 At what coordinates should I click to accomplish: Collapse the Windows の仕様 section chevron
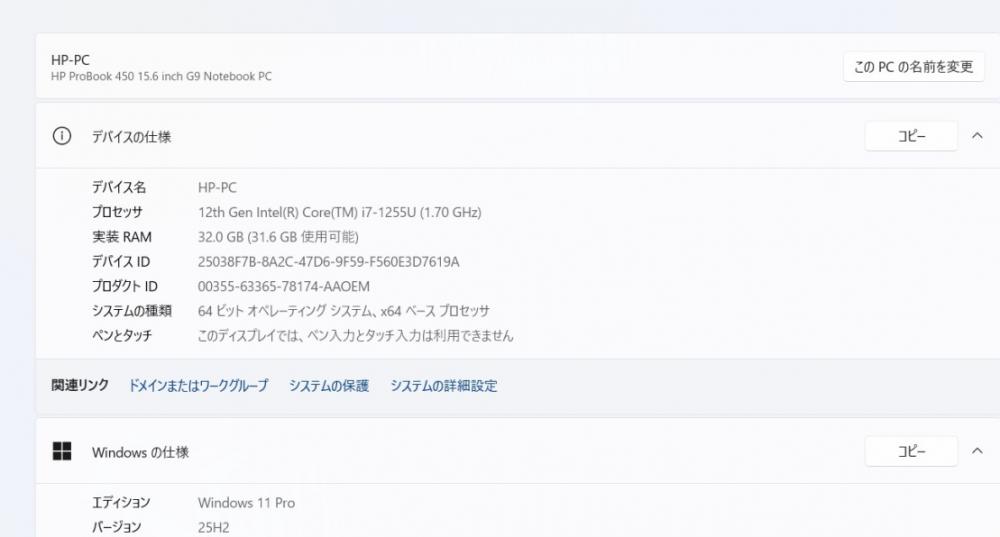point(977,451)
